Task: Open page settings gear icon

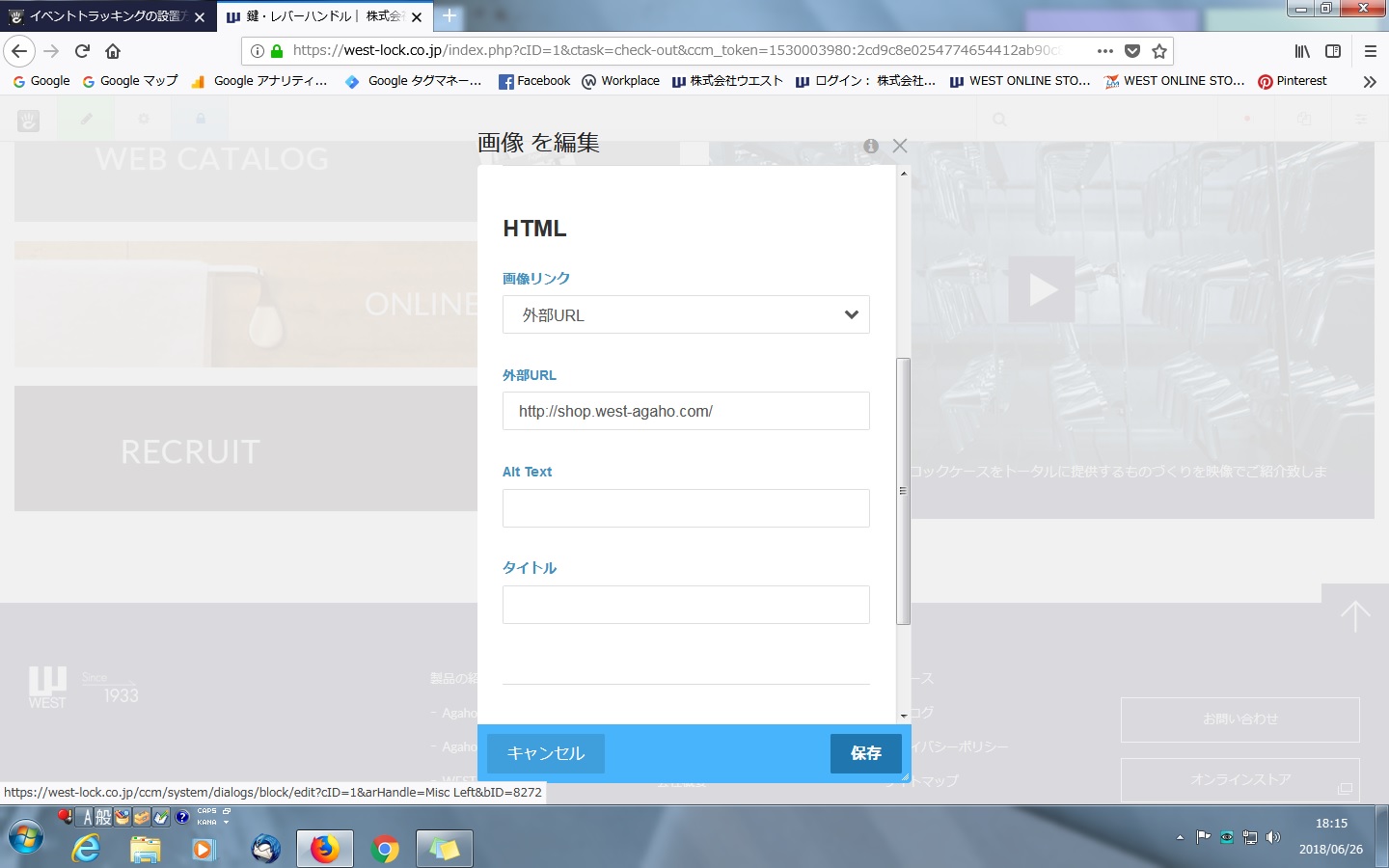Action: point(143,119)
